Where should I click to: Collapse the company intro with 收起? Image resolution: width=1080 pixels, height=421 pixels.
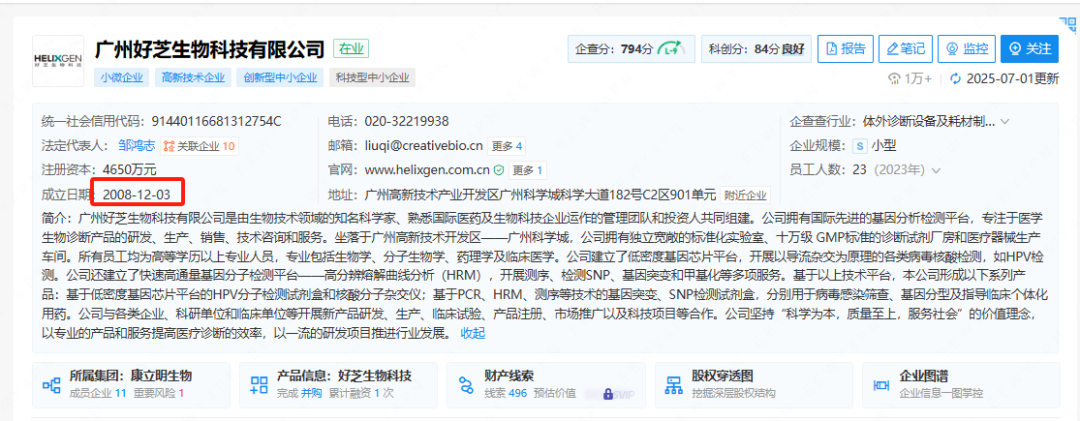472,333
